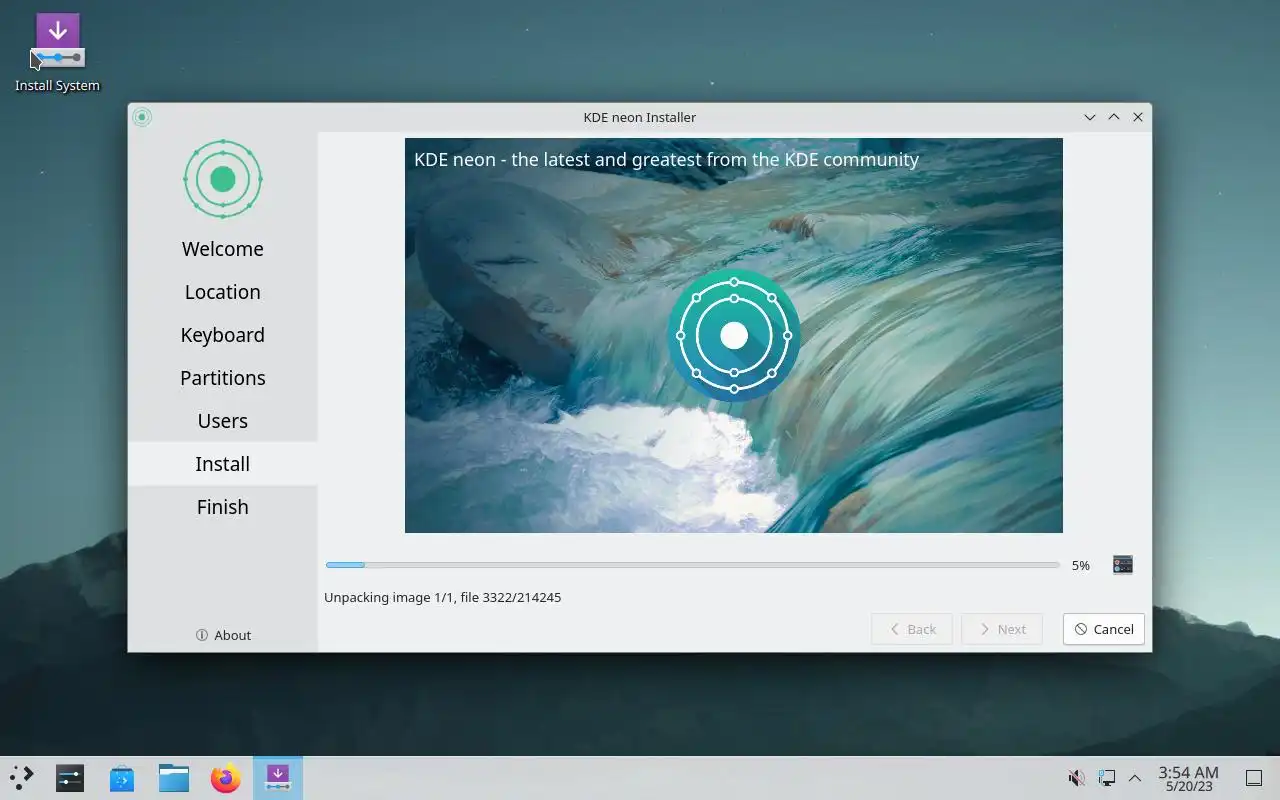The height and width of the screenshot is (800, 1280).
Task: Select the Partitions step in the sidebar
Action: 223,378
